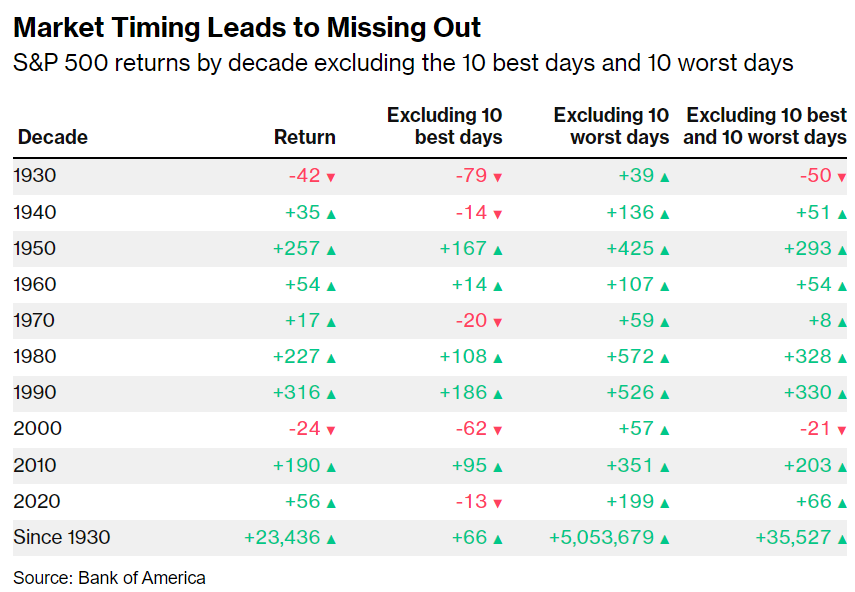Click the green up arrow beside +23,436
This screenshot has width=855, height=592.
pos(331,538)
